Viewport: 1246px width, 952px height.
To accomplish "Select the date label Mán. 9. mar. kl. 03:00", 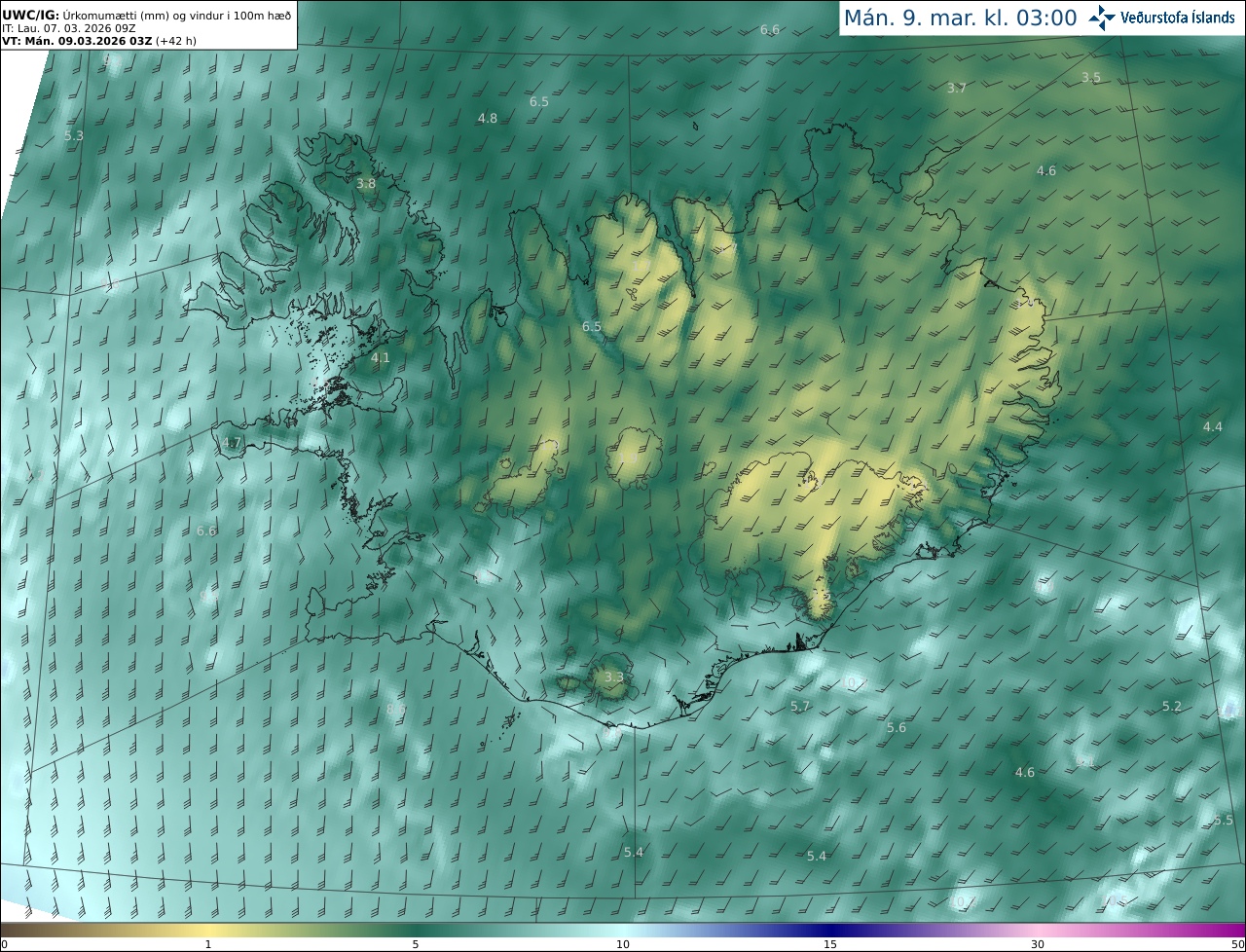I will tap(960, 18).
